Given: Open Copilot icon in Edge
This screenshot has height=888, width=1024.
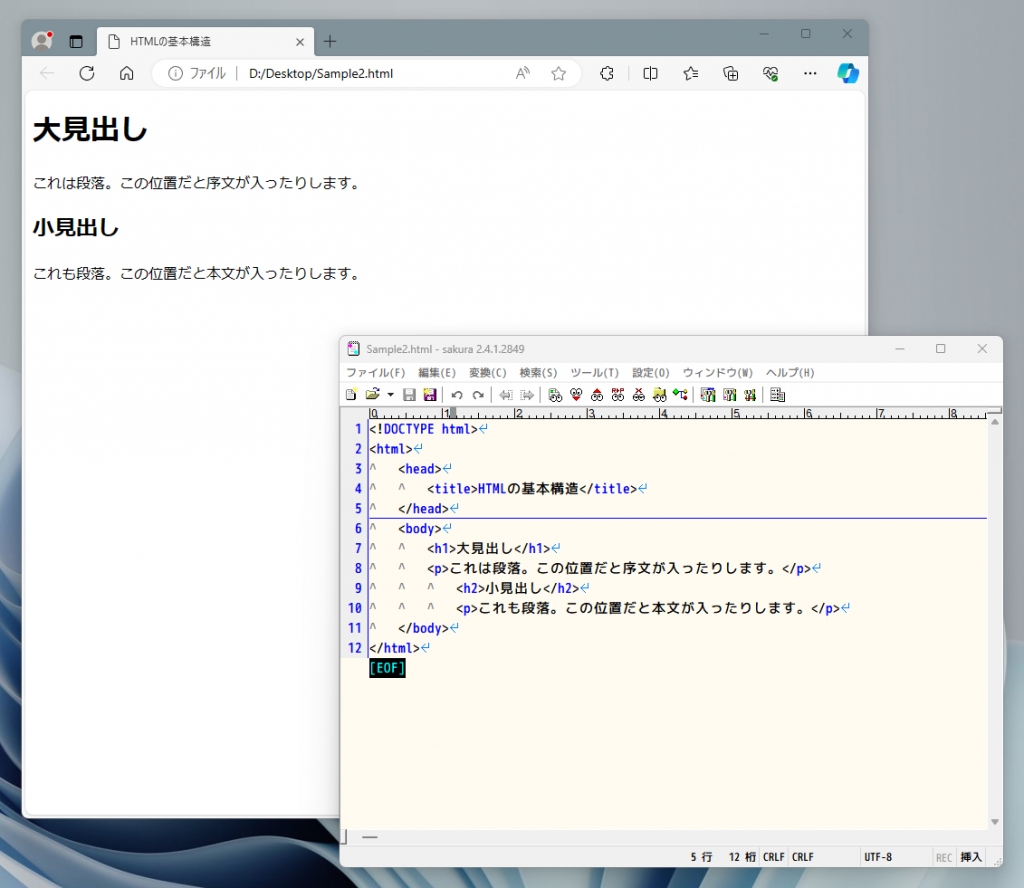Looking at the screenshot, I should pyautogui.click(x=848, y=73).
